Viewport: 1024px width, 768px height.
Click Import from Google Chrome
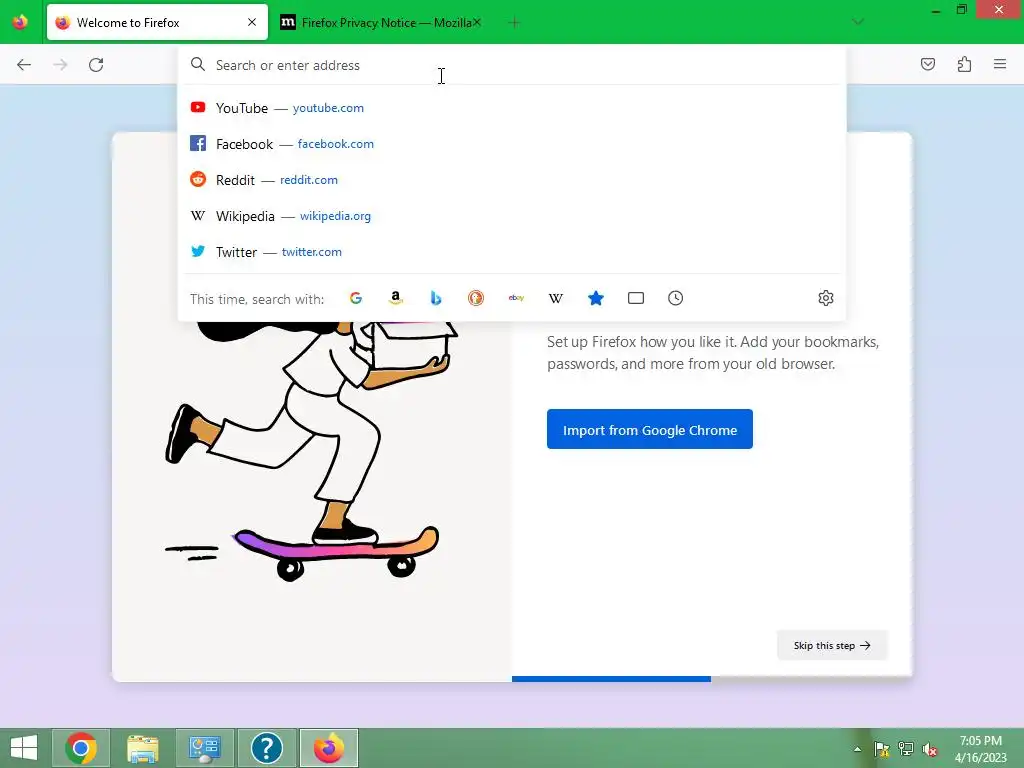click(x=650, y=429)
